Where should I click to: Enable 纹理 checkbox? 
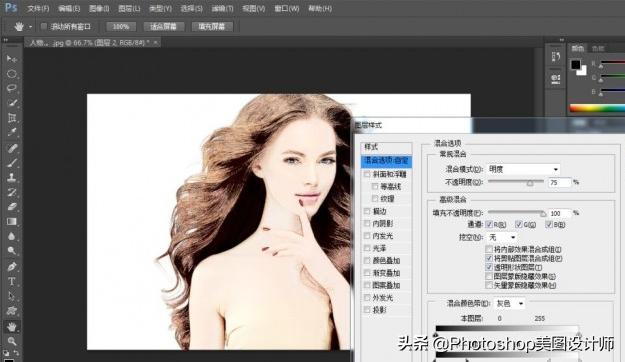[x=375, y=199]
